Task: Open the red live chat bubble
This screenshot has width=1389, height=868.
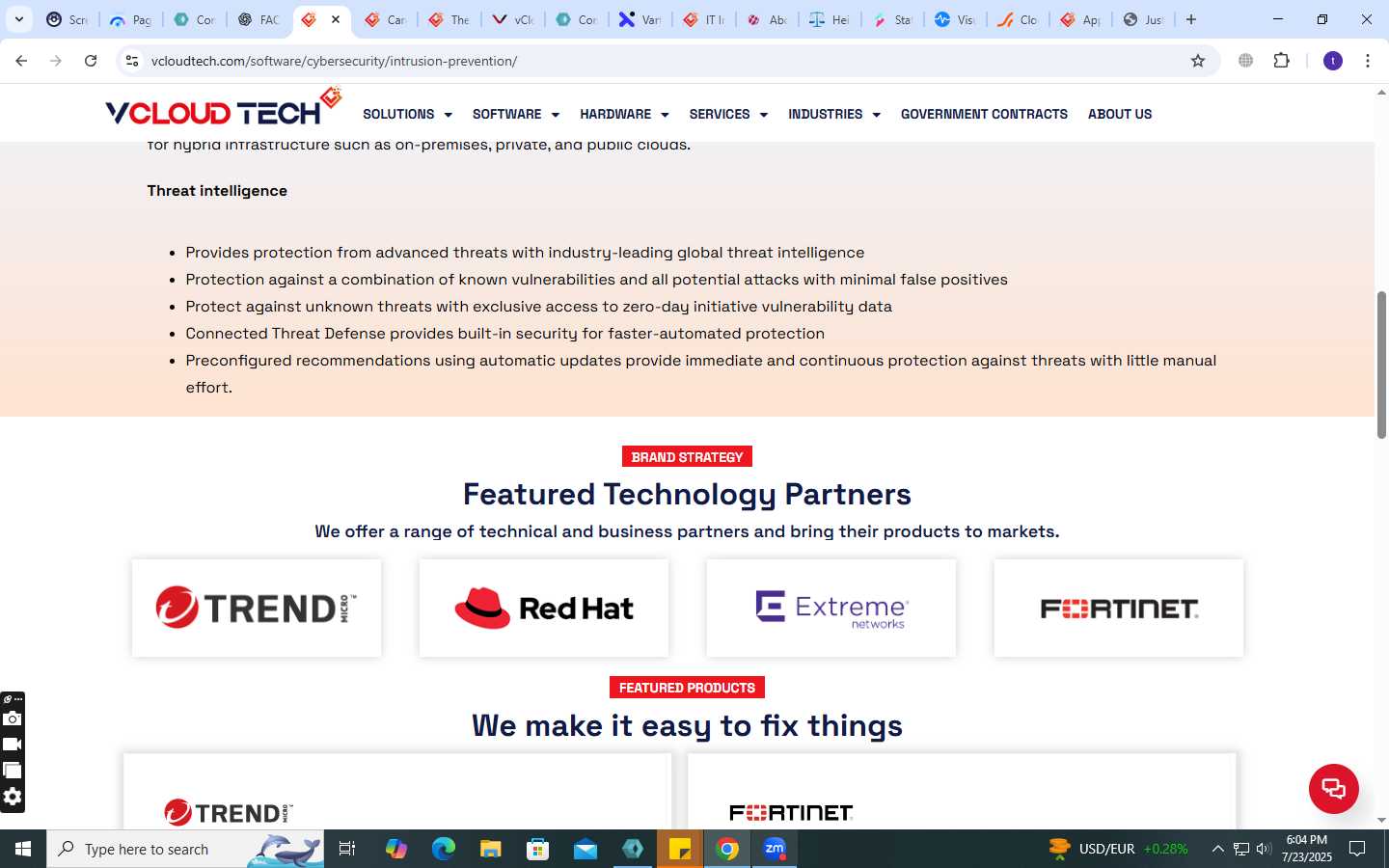Action: 1334,789
